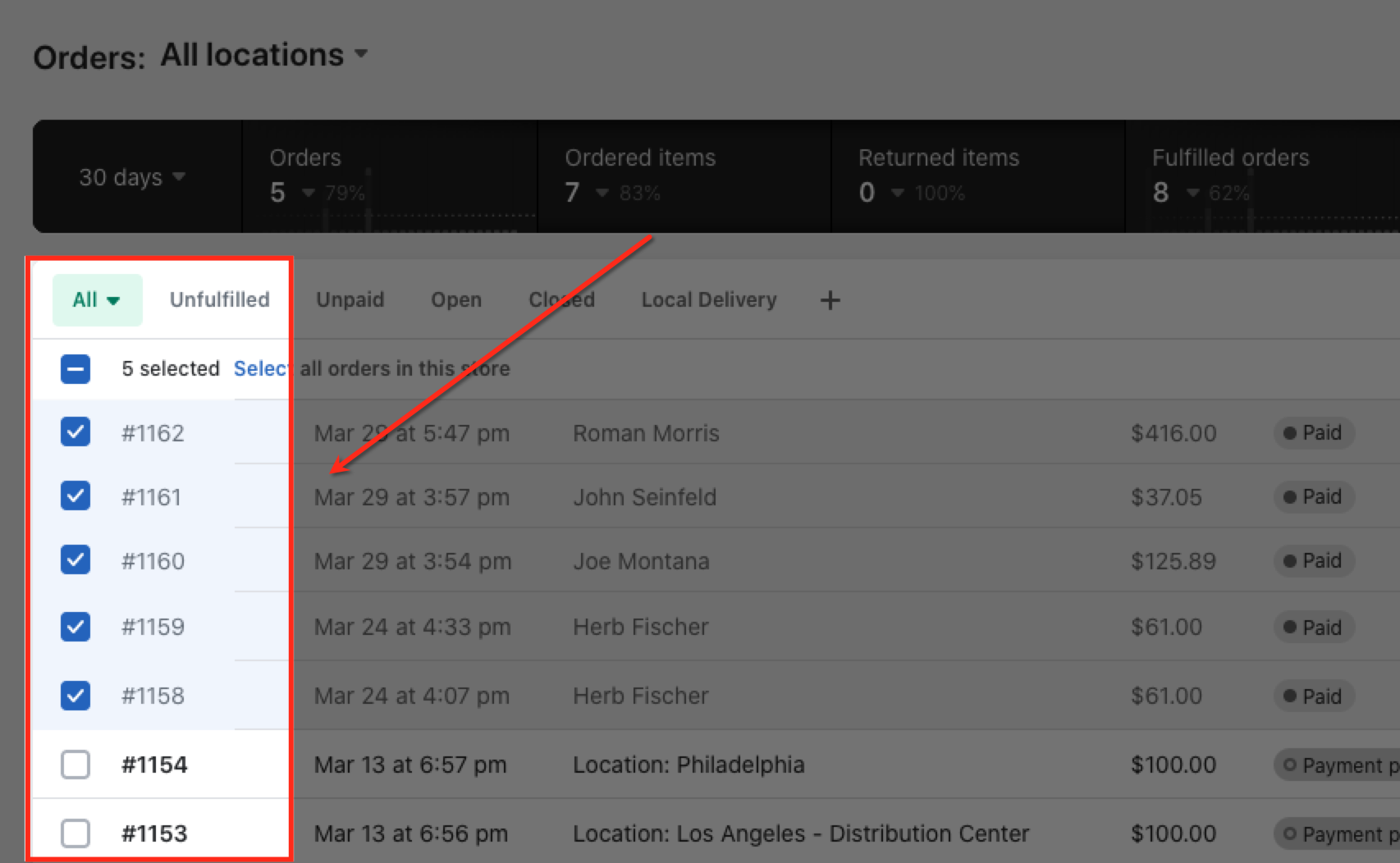This screenshot has height=863, width=1400.
Task: Click Select all orders in this store
Action: pyautogui.click(x=371, y=368)
